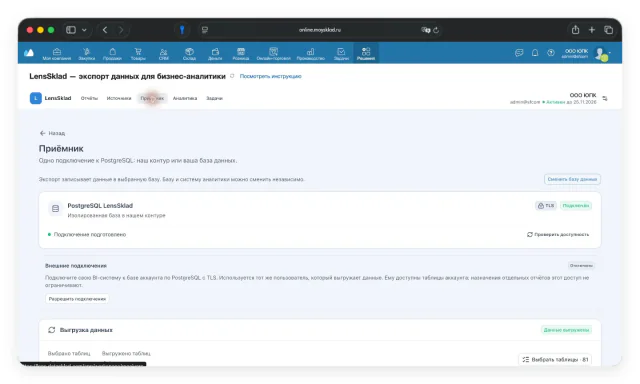Open Задачи in the blue bar
The height and width of the screenshot is (384, 640).
coord(341,54)
